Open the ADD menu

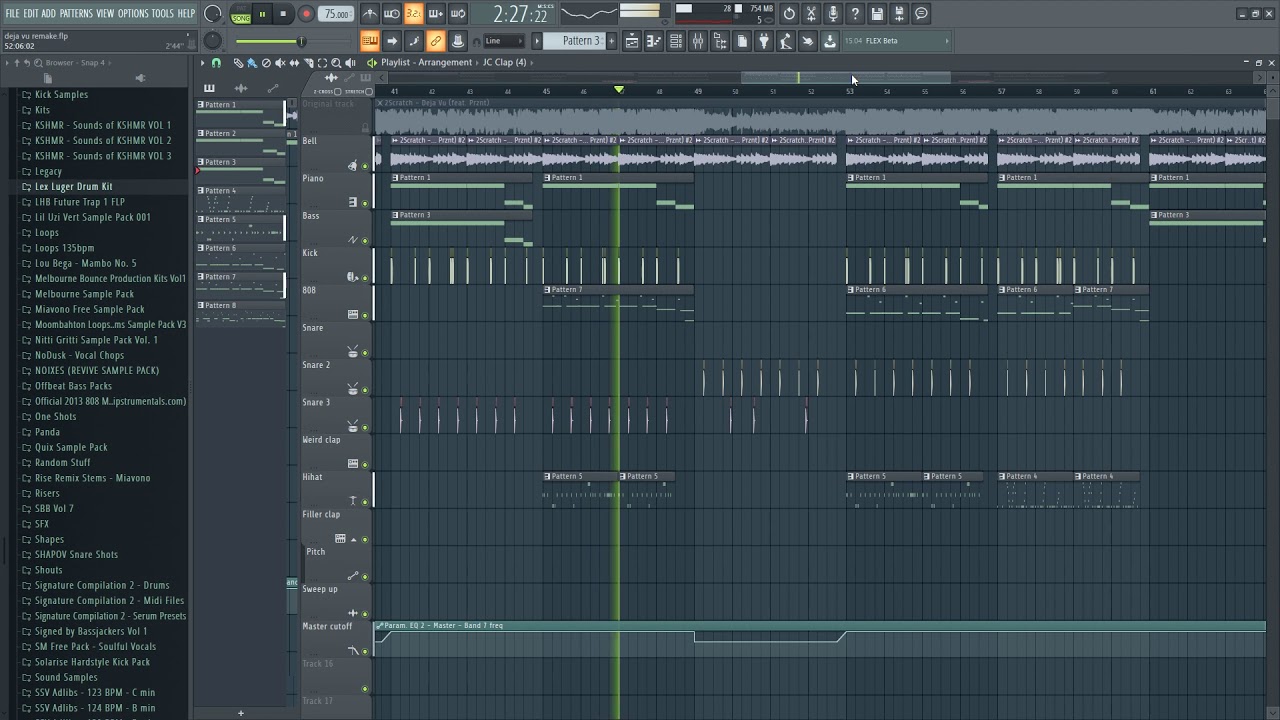(49, 13)
